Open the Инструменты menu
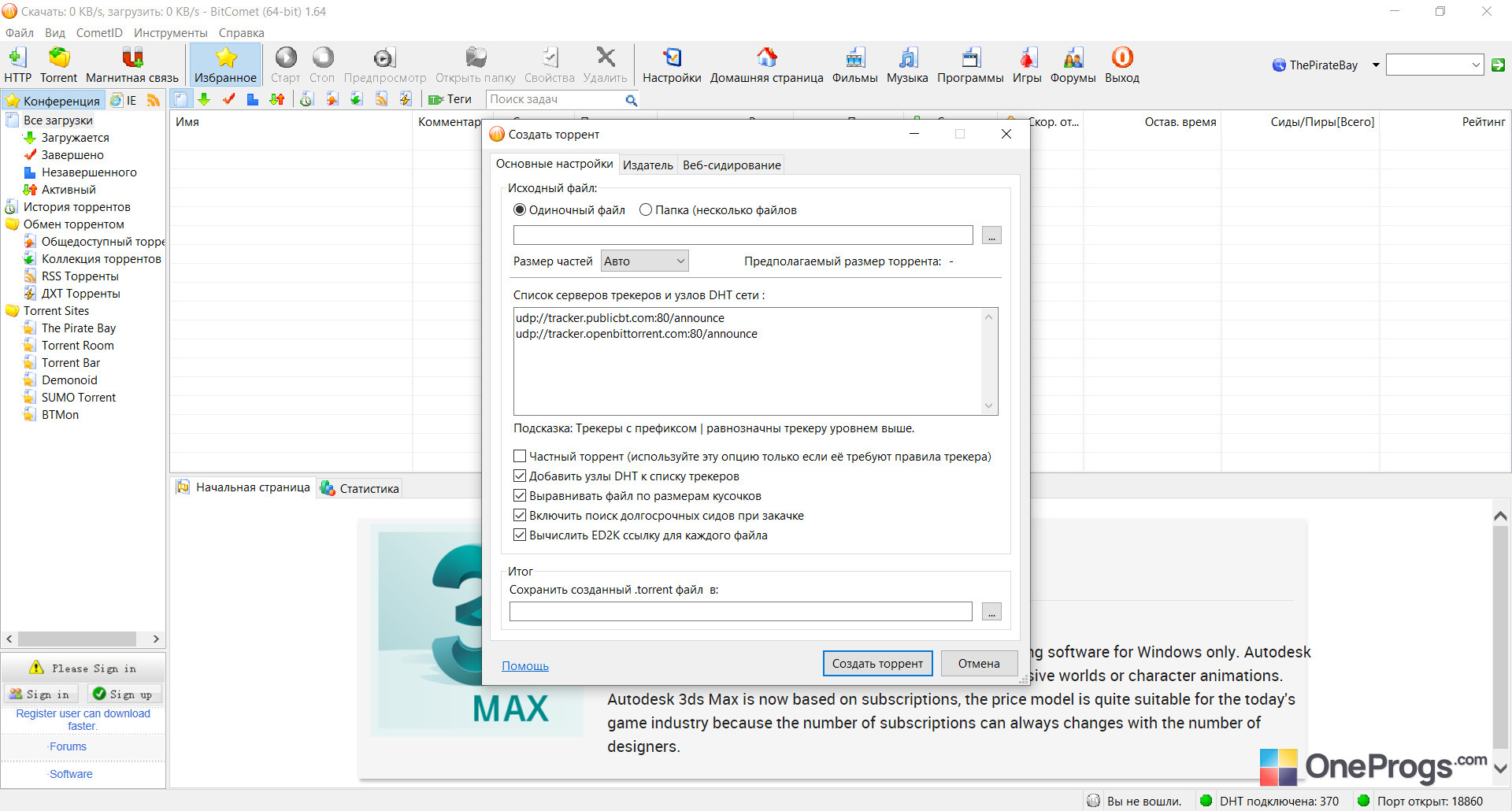The image size is (1512, 811). point(171,33)
